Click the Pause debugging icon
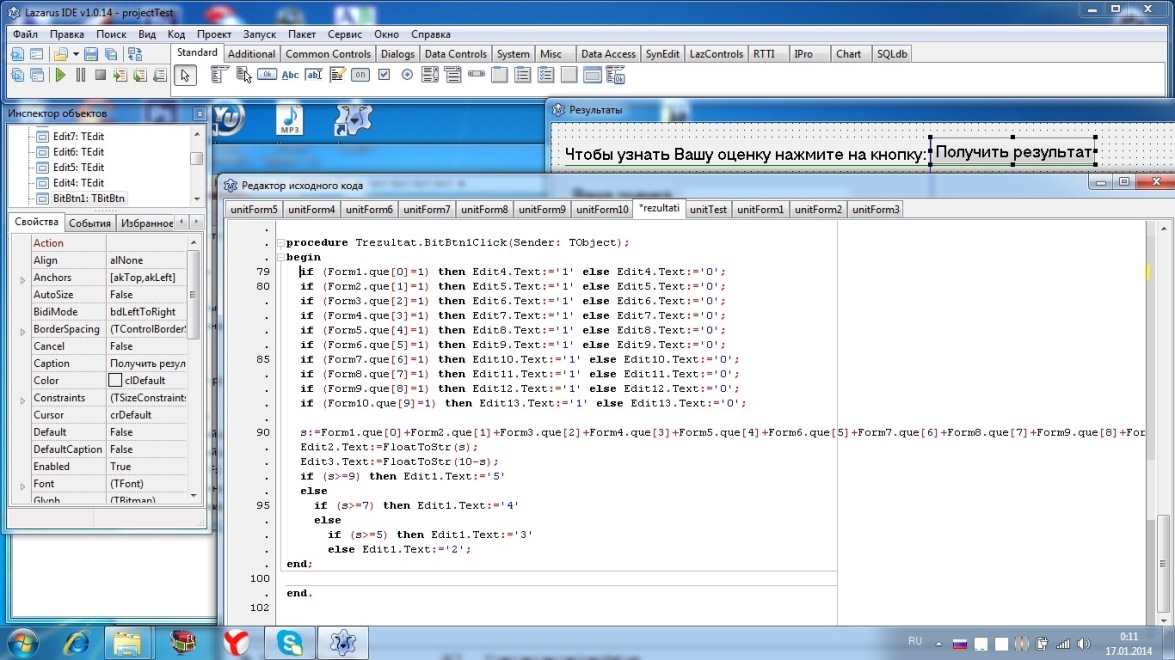1175x660 pixels. click(x=80, y=75)
